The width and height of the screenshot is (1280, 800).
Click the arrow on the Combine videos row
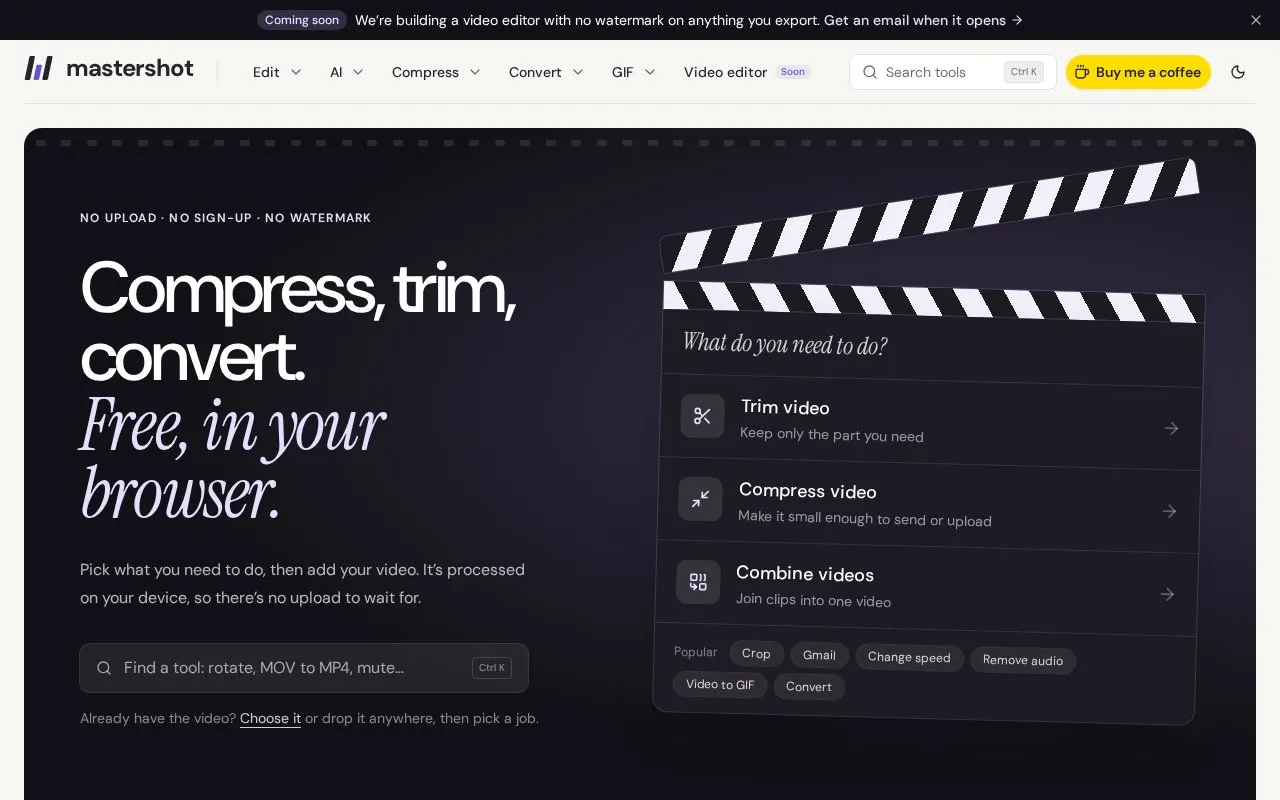point(1167,594)
